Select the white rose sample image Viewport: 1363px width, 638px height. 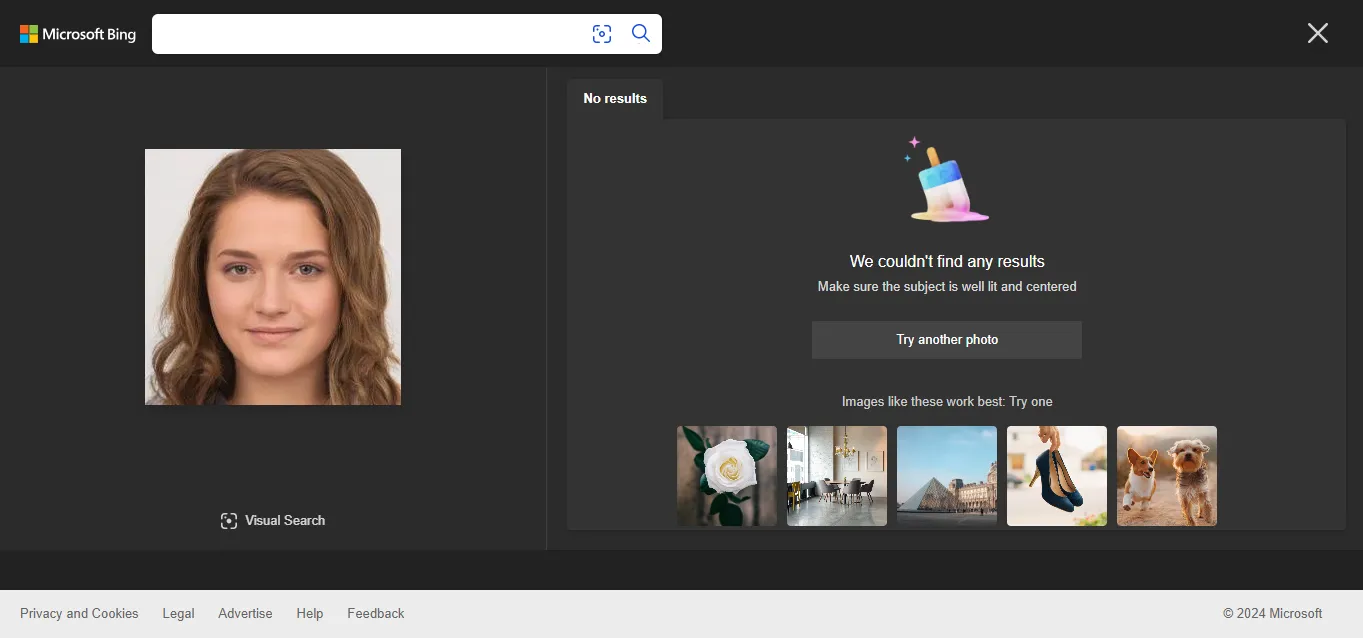tap(726, 476)
